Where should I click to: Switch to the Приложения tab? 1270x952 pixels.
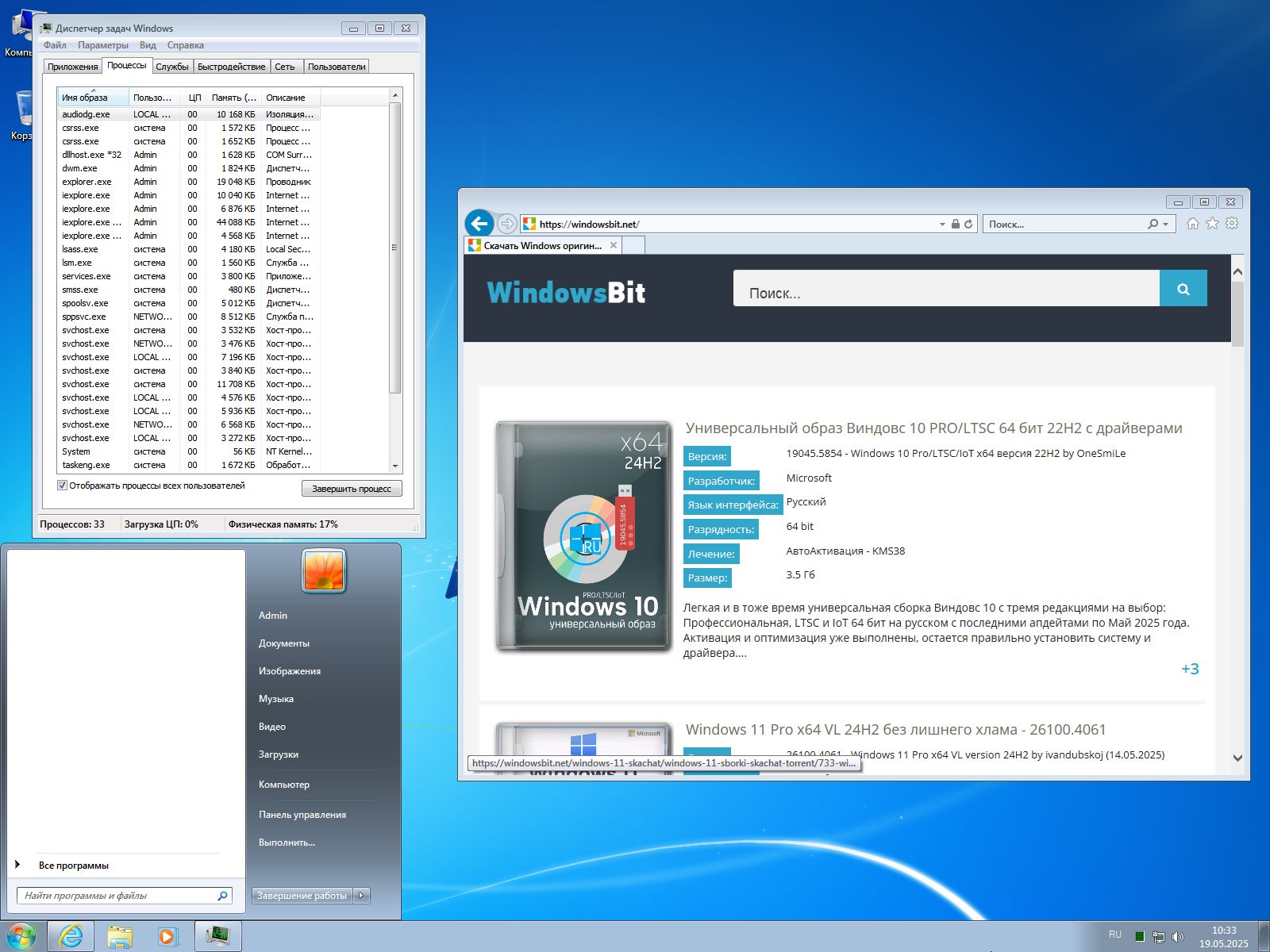click(x=73, y=67)
